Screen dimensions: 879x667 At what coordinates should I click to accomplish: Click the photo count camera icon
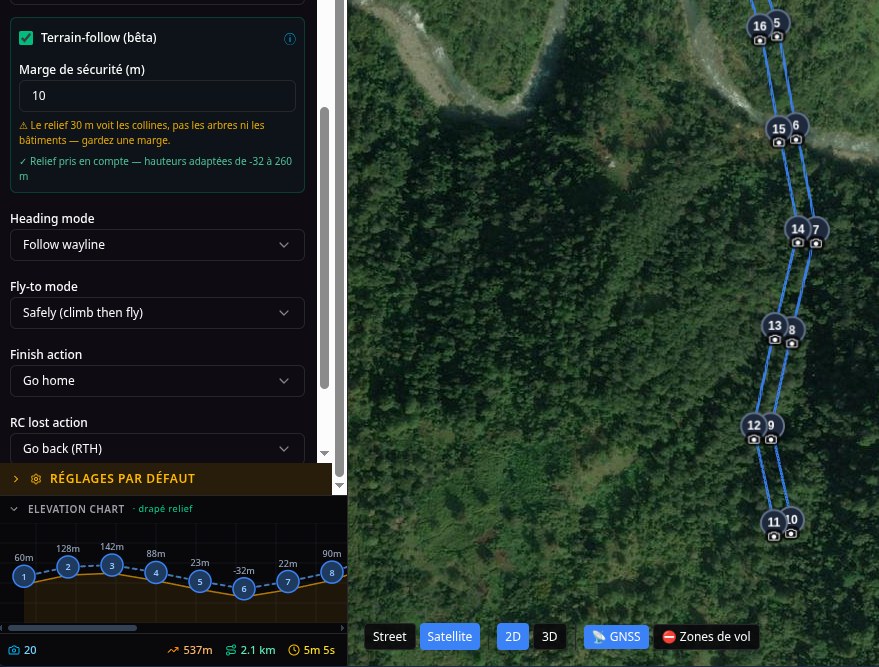(14, 650)
